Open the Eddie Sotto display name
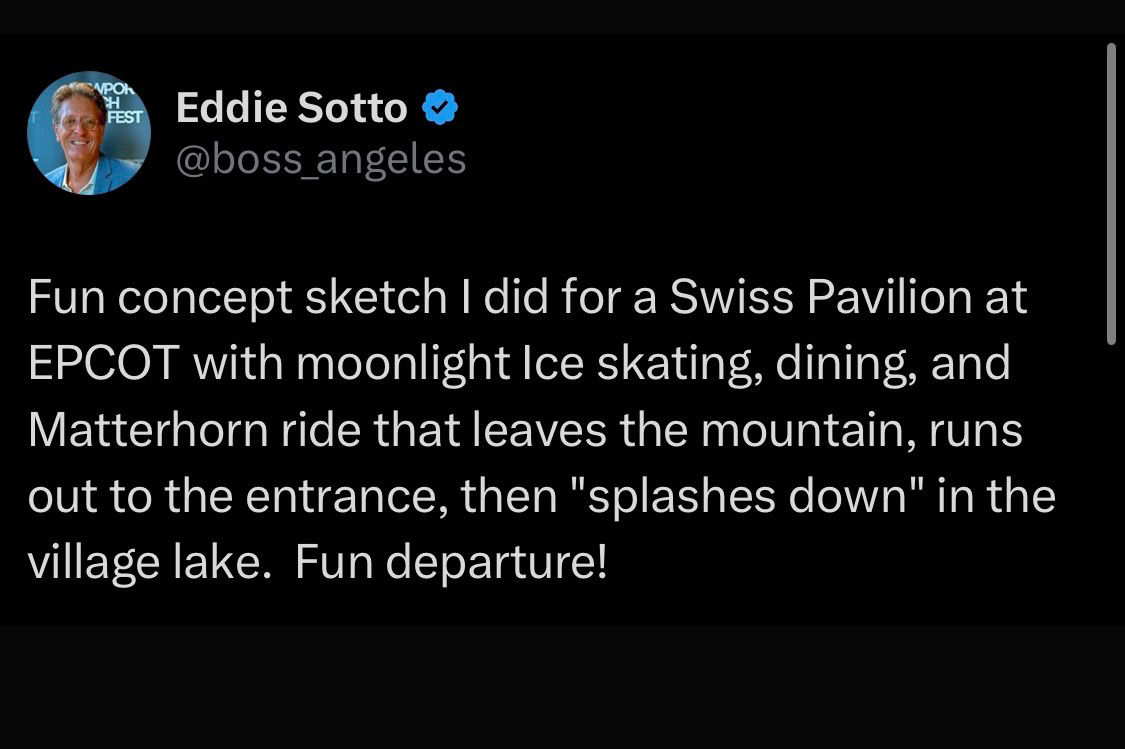 point(291,108)
